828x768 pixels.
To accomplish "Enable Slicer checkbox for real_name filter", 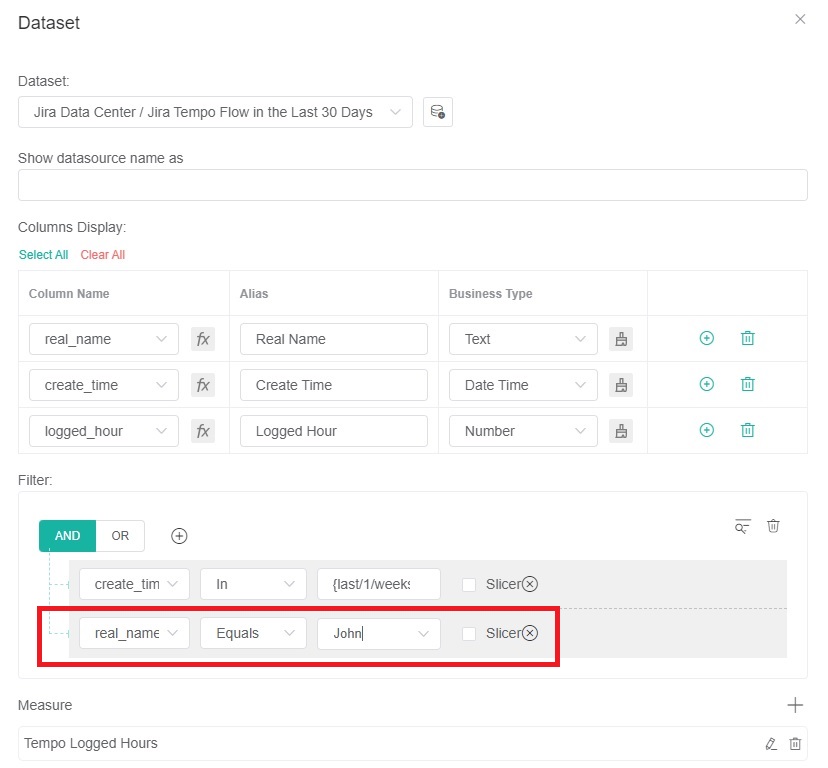I will click(469, 633).
